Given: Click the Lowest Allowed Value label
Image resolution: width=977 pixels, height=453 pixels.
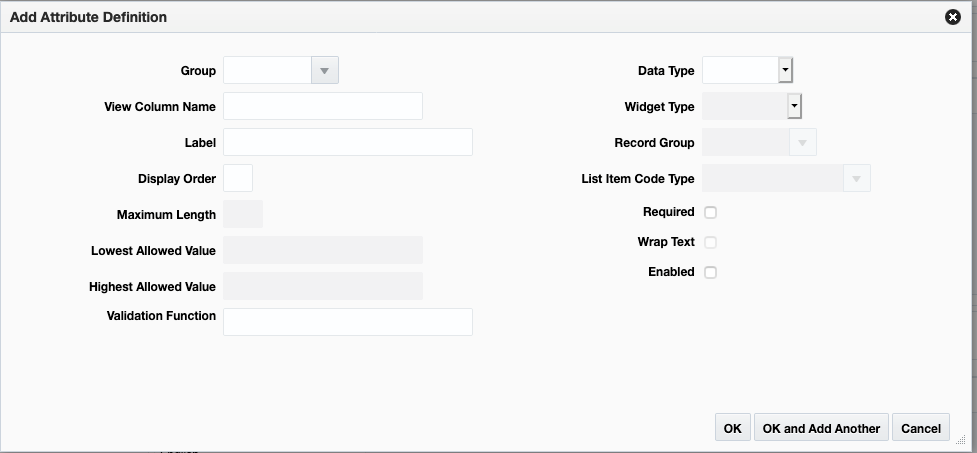Looking at the screenshot, I should point(153,250).
